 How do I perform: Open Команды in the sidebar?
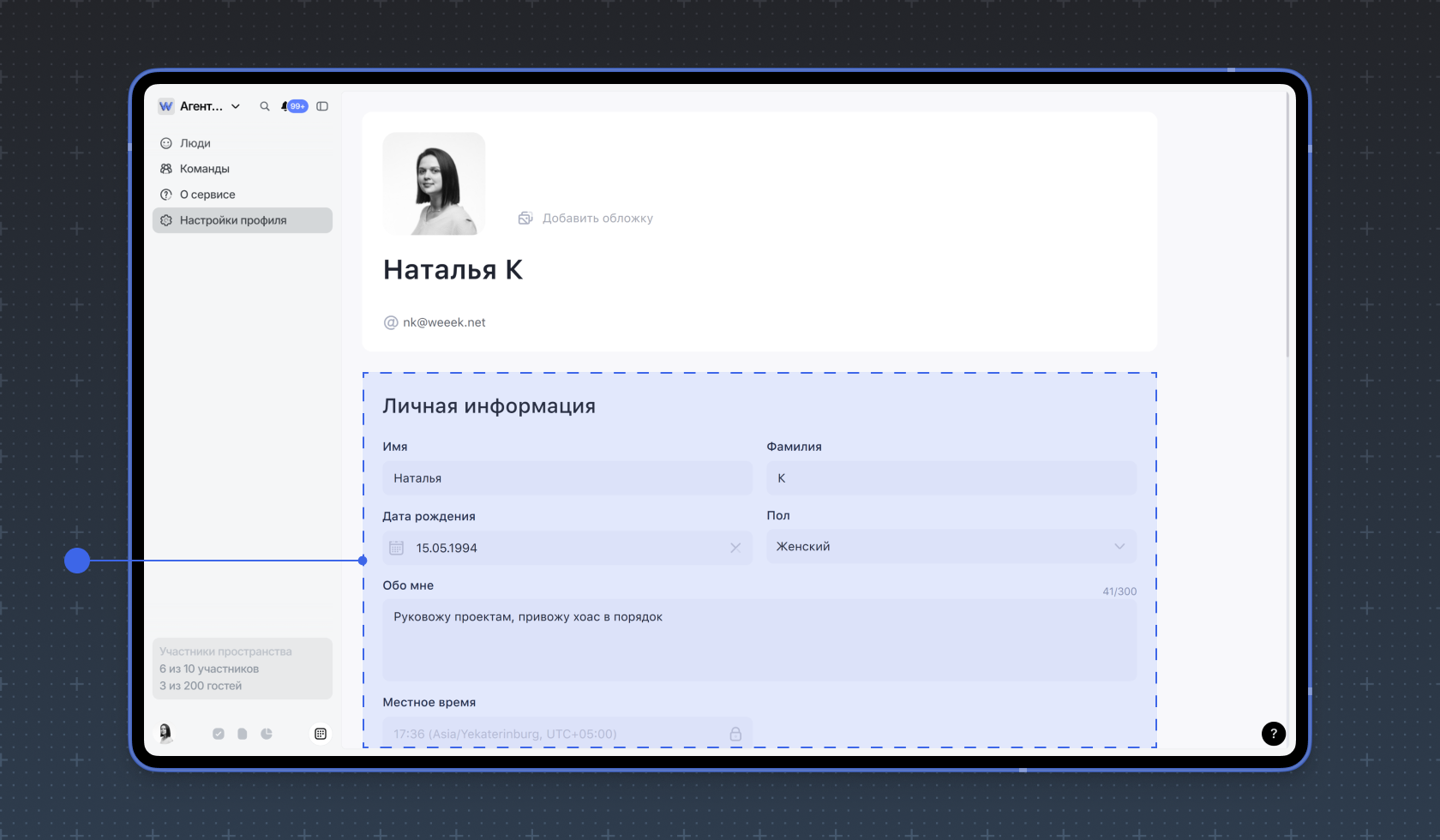pyautogui.click(x=205, y=169)
